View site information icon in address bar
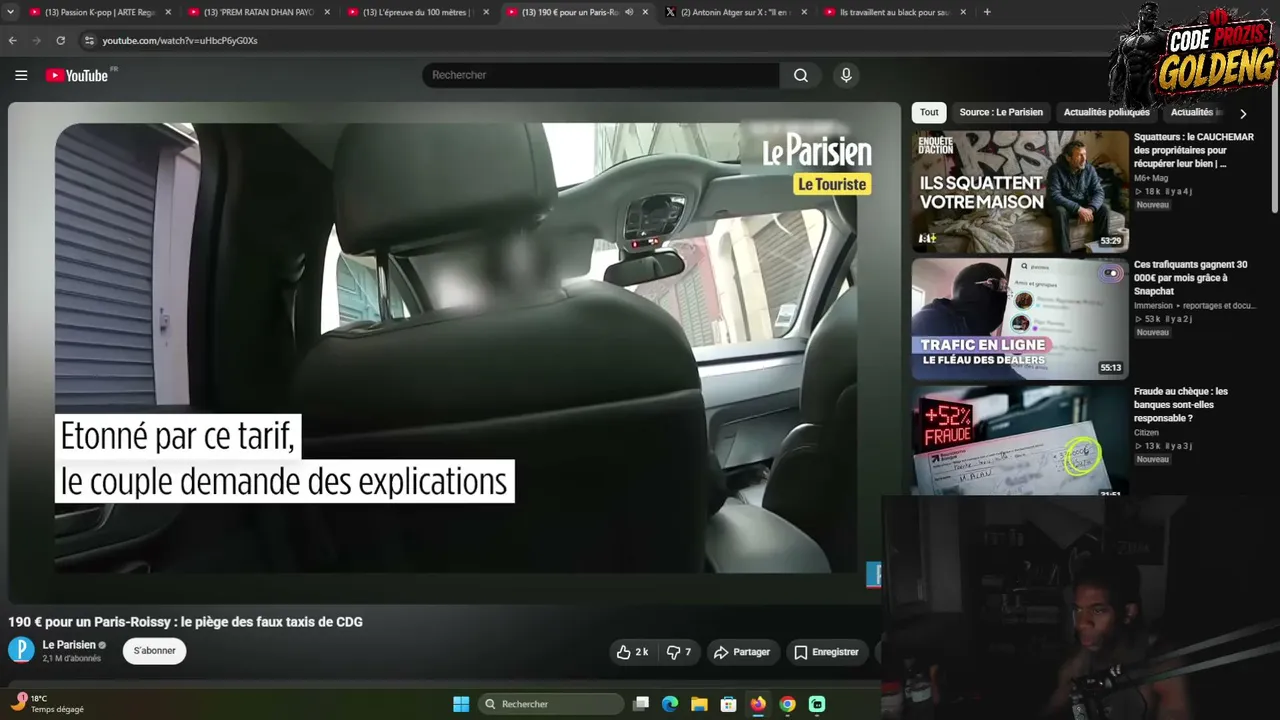Image resolution: width=1280 pixels, height=720 pixels. [88, 40]
